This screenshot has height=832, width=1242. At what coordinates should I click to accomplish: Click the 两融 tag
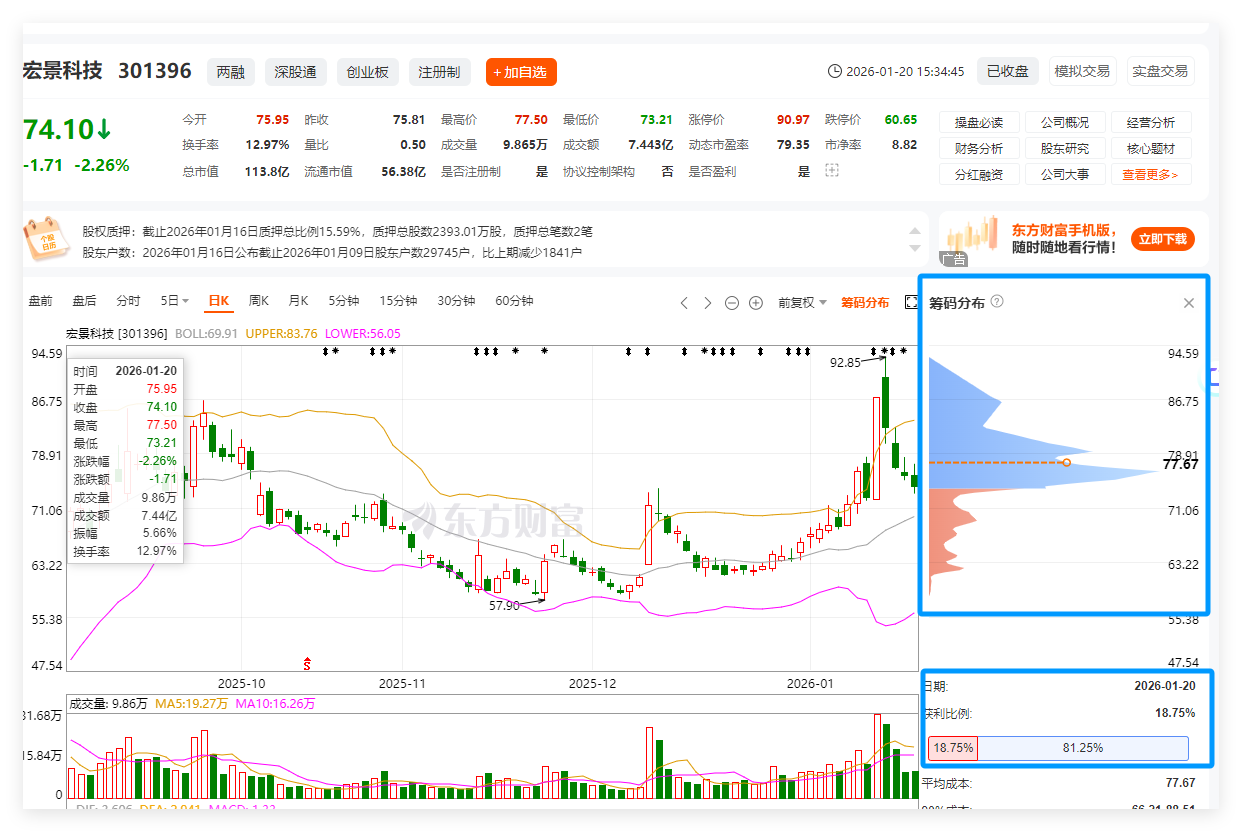231,72
